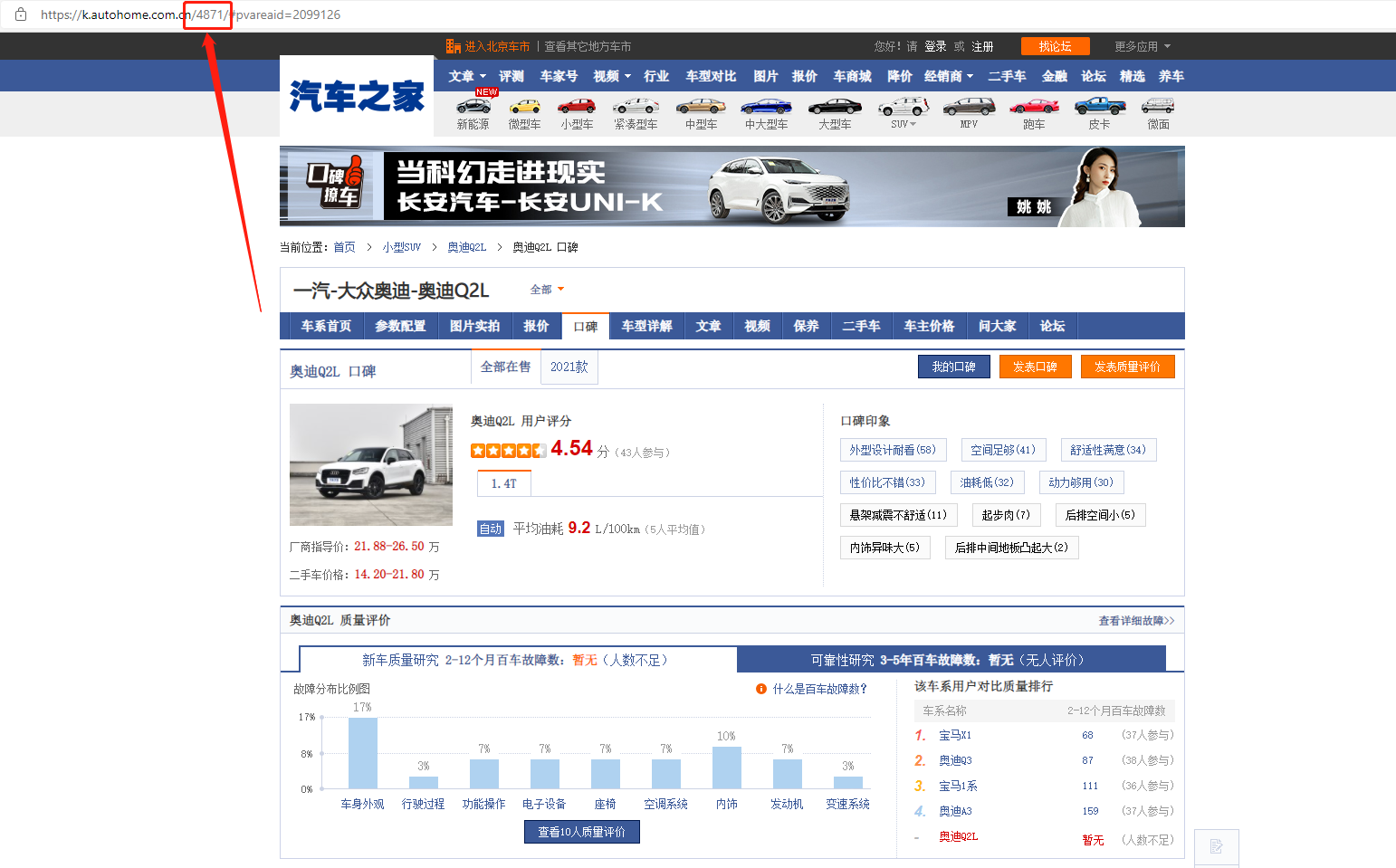
Task: Expand the 全部 model filter dropdown
Action: pos(547,290)
